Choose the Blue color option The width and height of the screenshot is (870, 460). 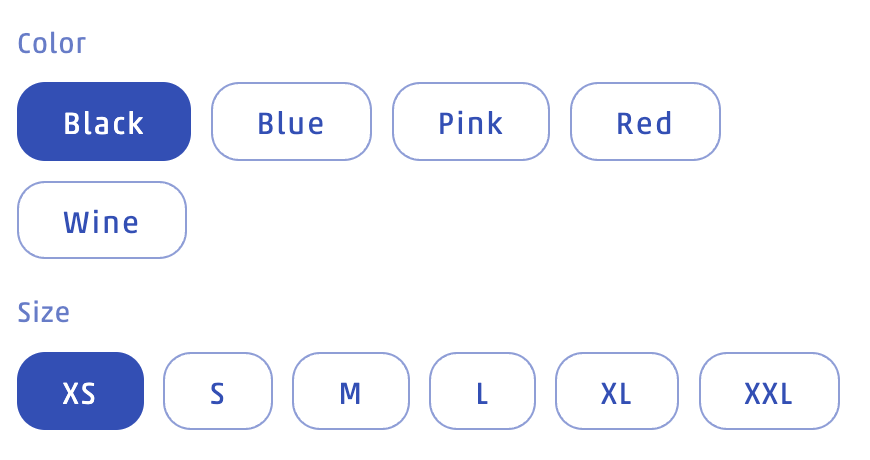[x=291, y=122]
